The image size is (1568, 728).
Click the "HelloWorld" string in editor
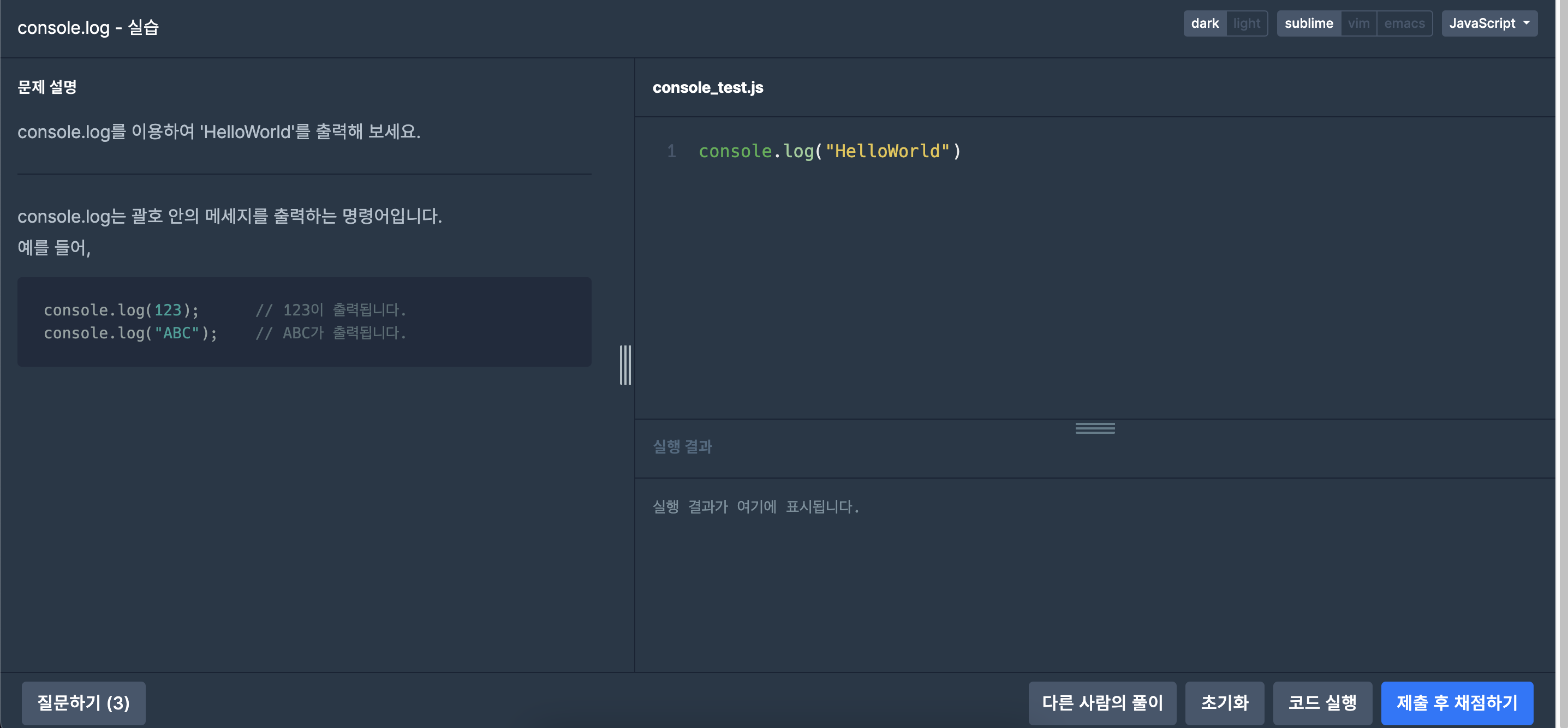[887, 151]
